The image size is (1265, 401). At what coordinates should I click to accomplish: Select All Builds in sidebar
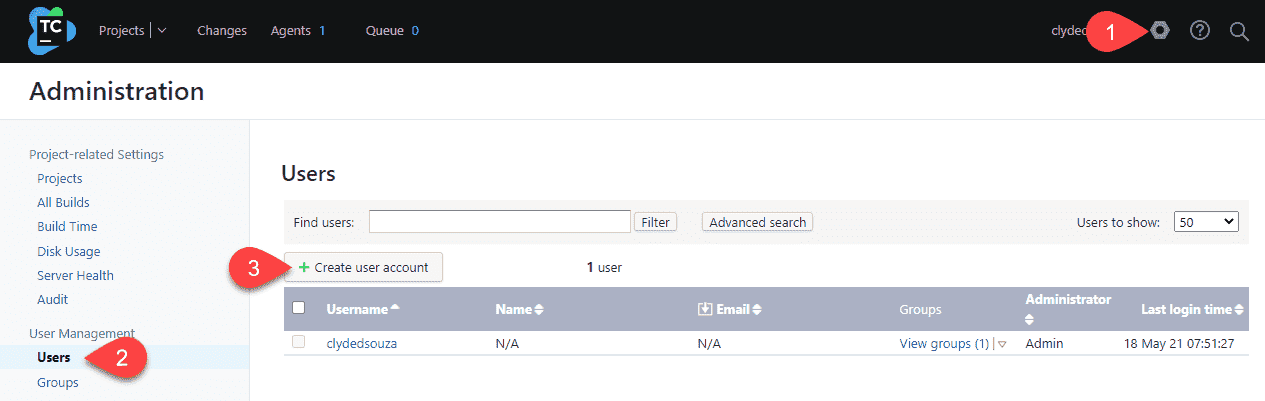(64, 202)
